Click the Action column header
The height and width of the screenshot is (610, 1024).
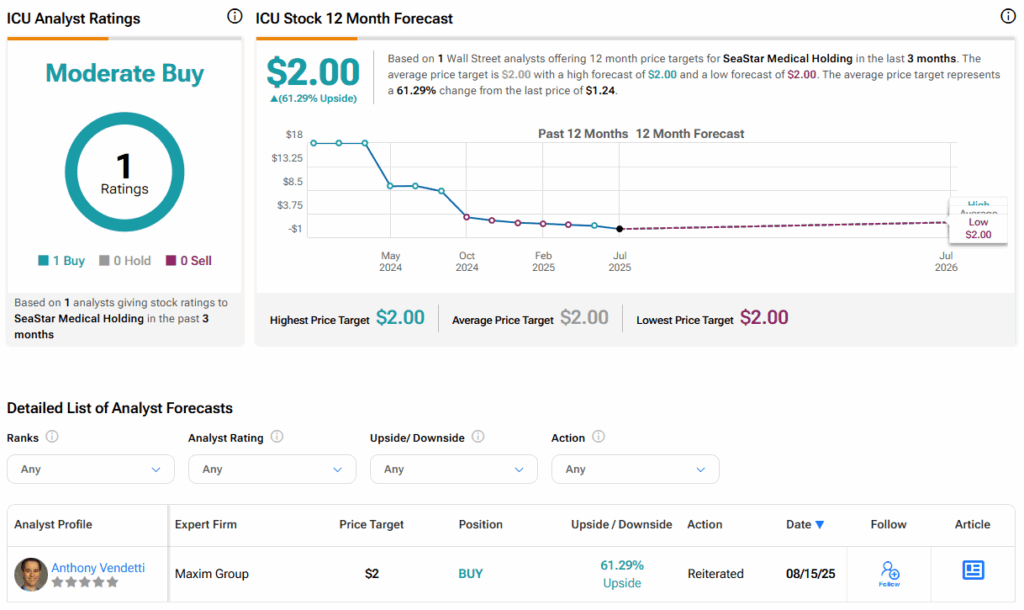click(705, 524)
